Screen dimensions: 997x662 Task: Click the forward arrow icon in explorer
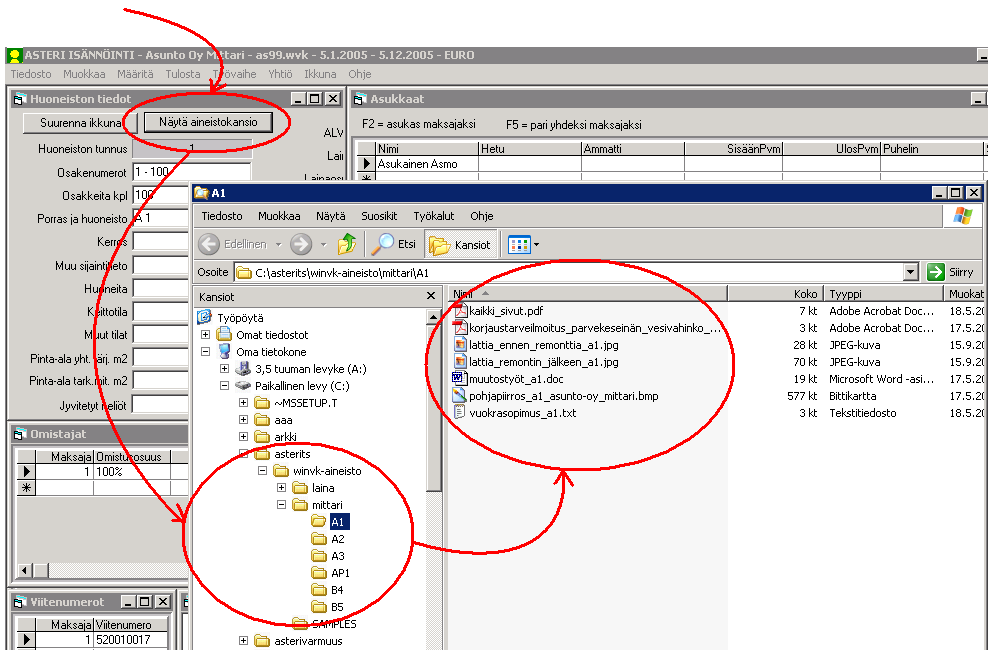[x=301, y=244]
